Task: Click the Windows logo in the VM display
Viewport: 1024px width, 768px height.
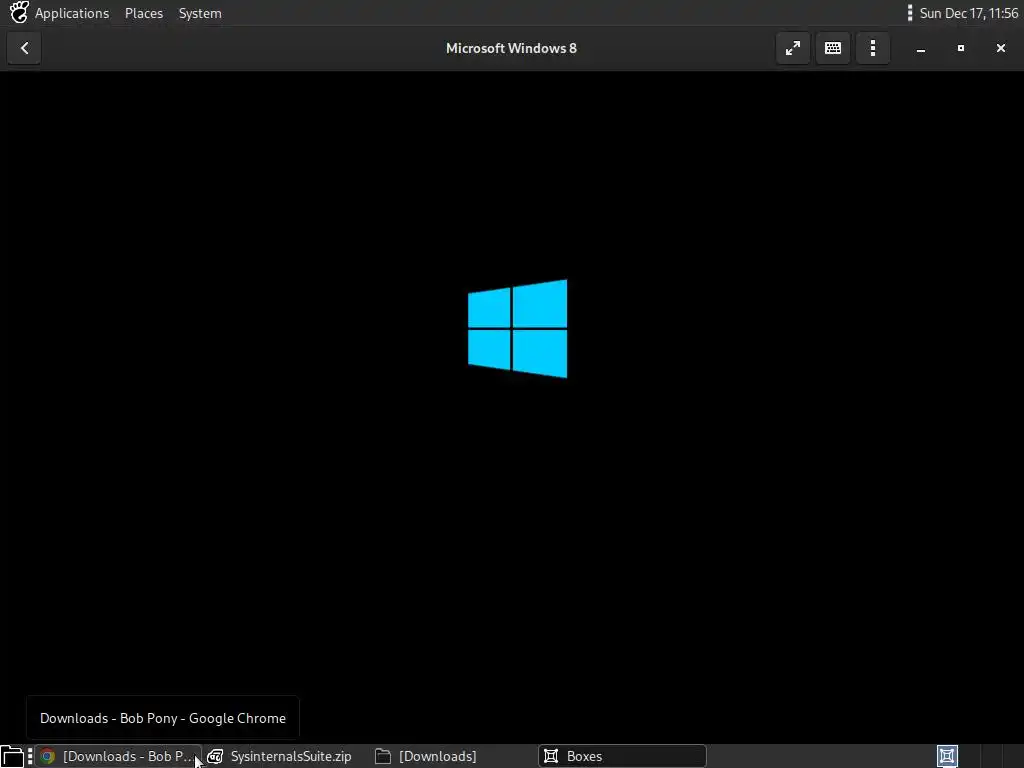Action: [517, 328]
